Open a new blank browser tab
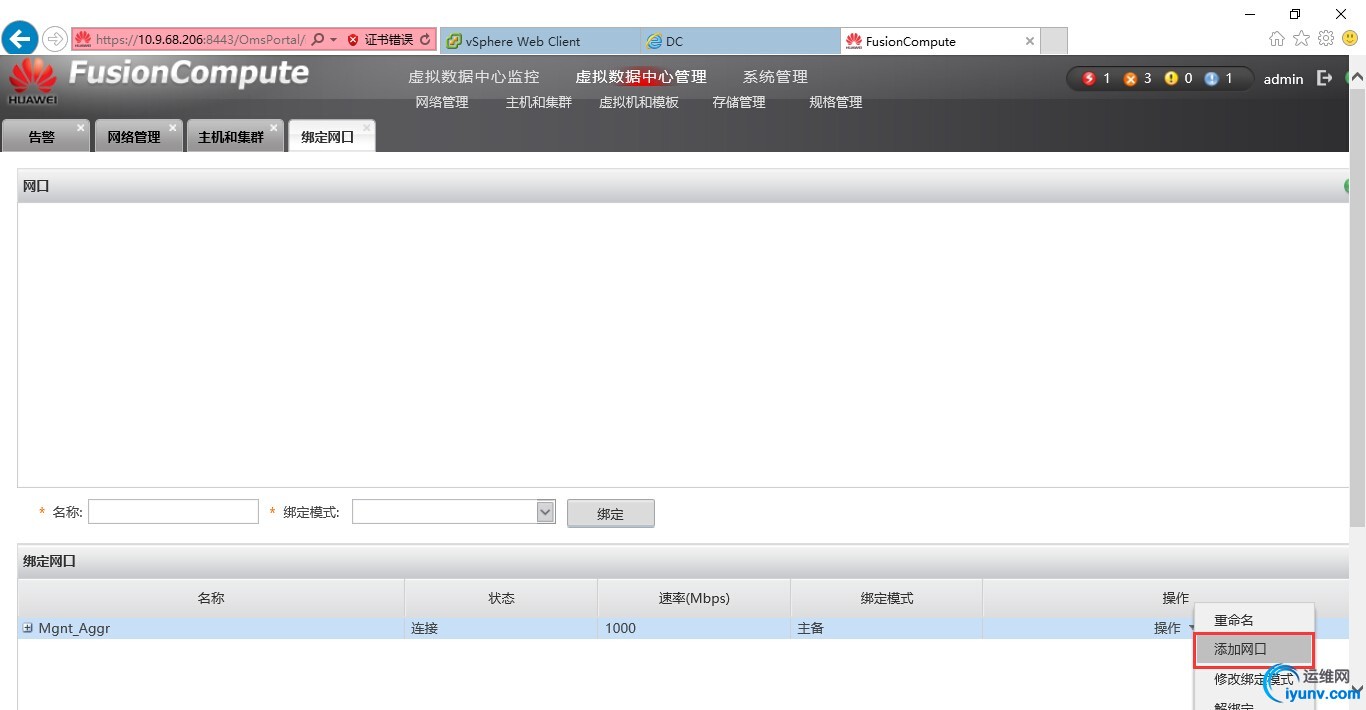 point(1054,41)
